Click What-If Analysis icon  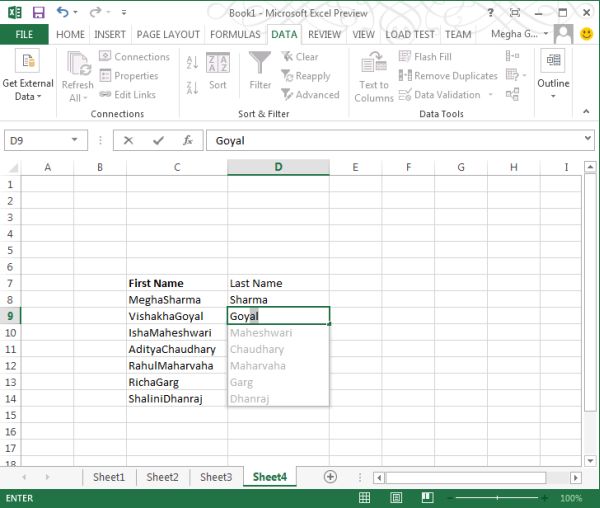coord(512,75)
